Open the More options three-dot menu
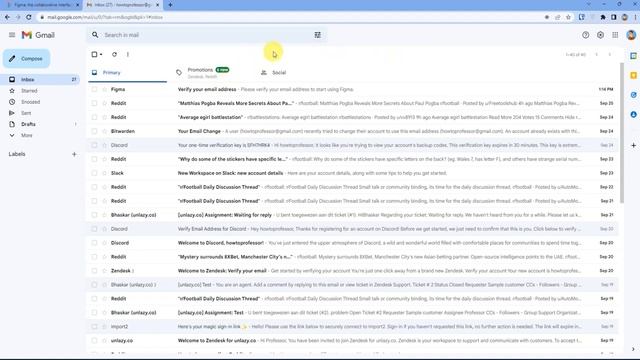Screen dimensions: 640x360 pos(128,54)
